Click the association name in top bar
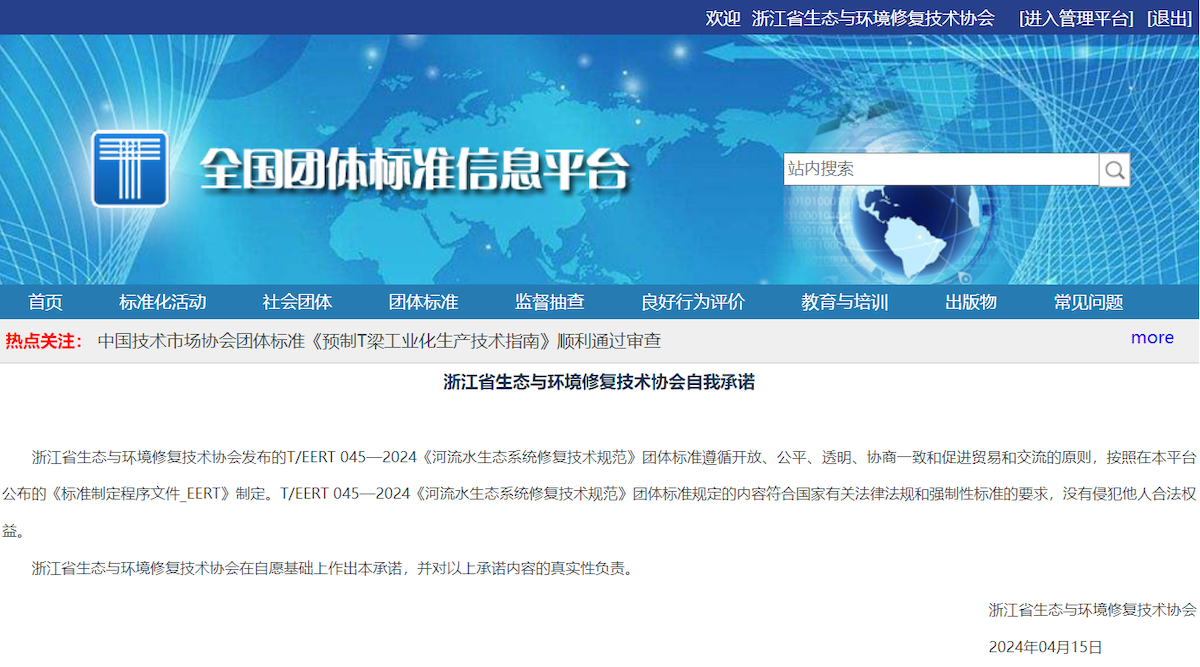The image size is (1200, 667). point(873,18)
